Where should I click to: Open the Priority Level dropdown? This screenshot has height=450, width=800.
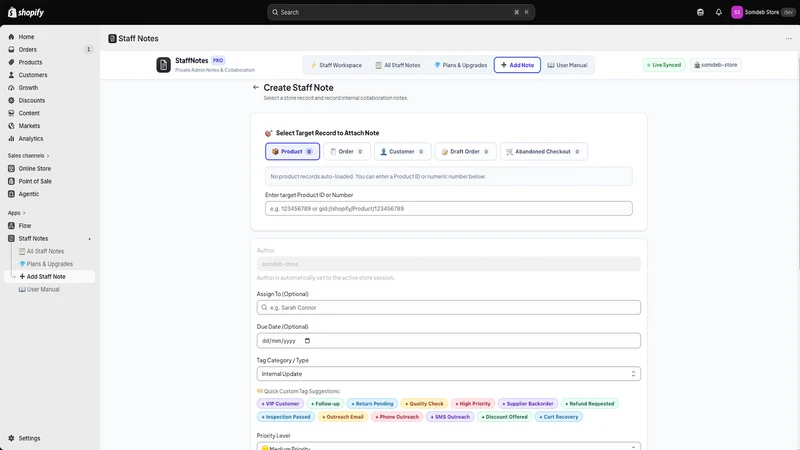[x=448, y=446]
